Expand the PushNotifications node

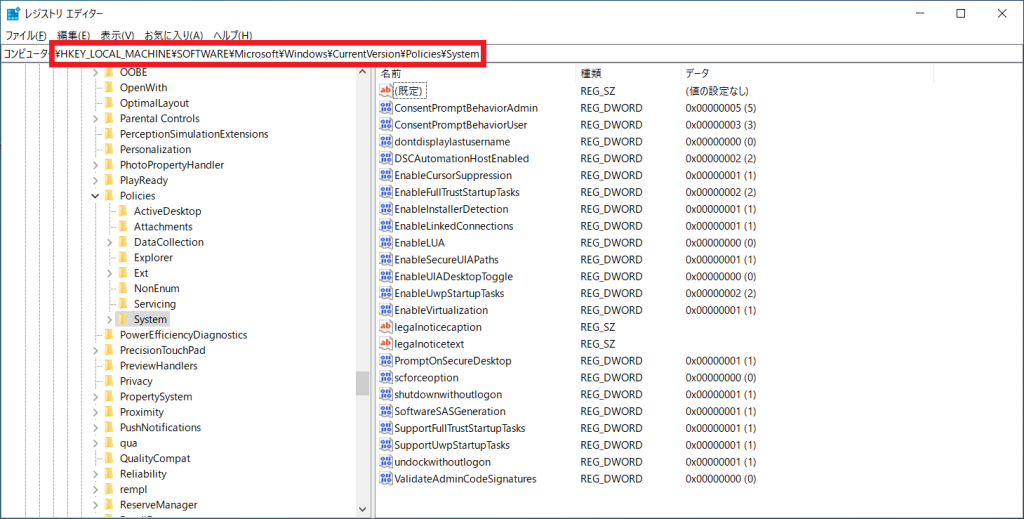pyautogui.click(x=95, y=428)
